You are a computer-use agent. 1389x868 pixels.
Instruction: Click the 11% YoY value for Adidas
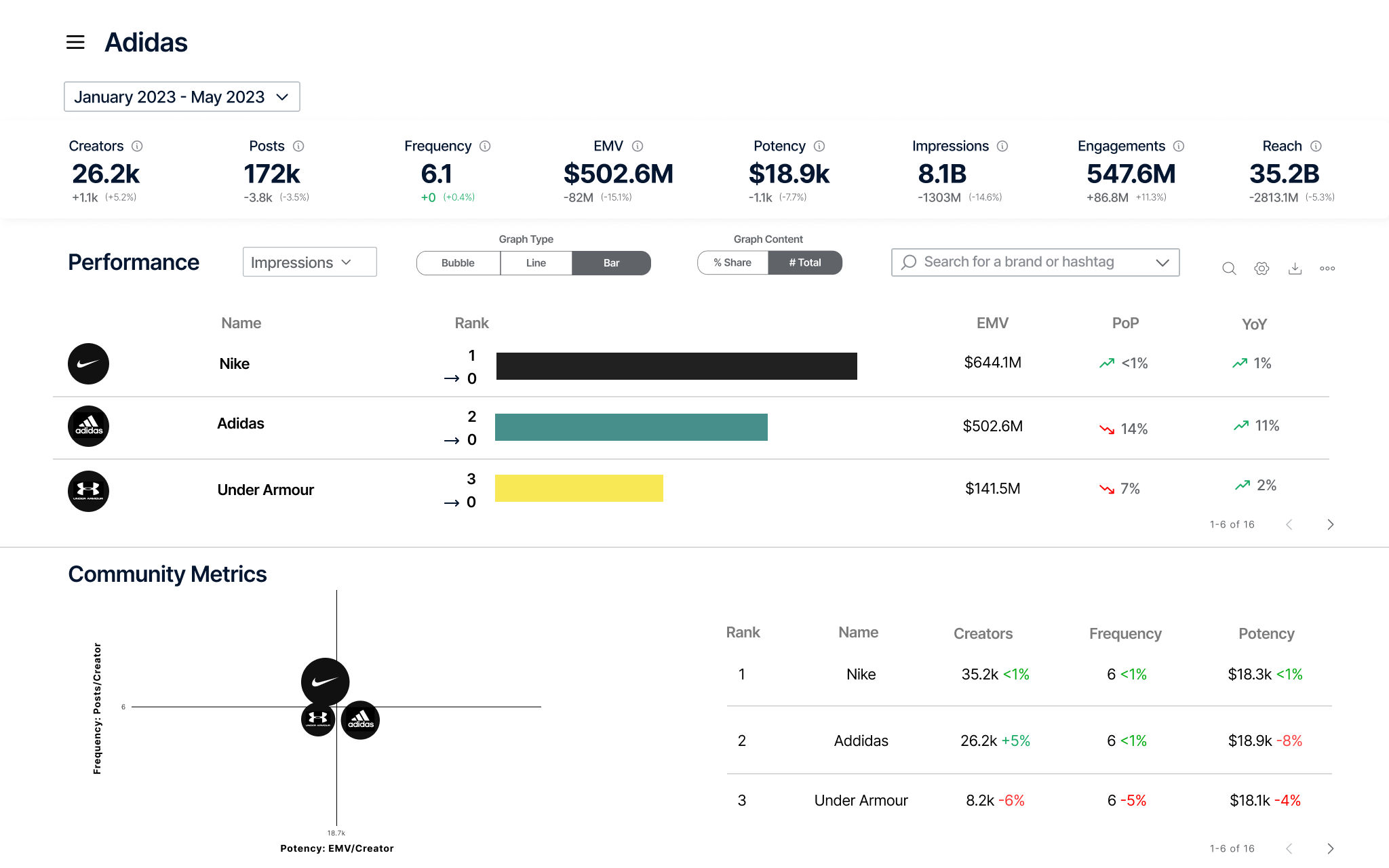point(1267,426)
